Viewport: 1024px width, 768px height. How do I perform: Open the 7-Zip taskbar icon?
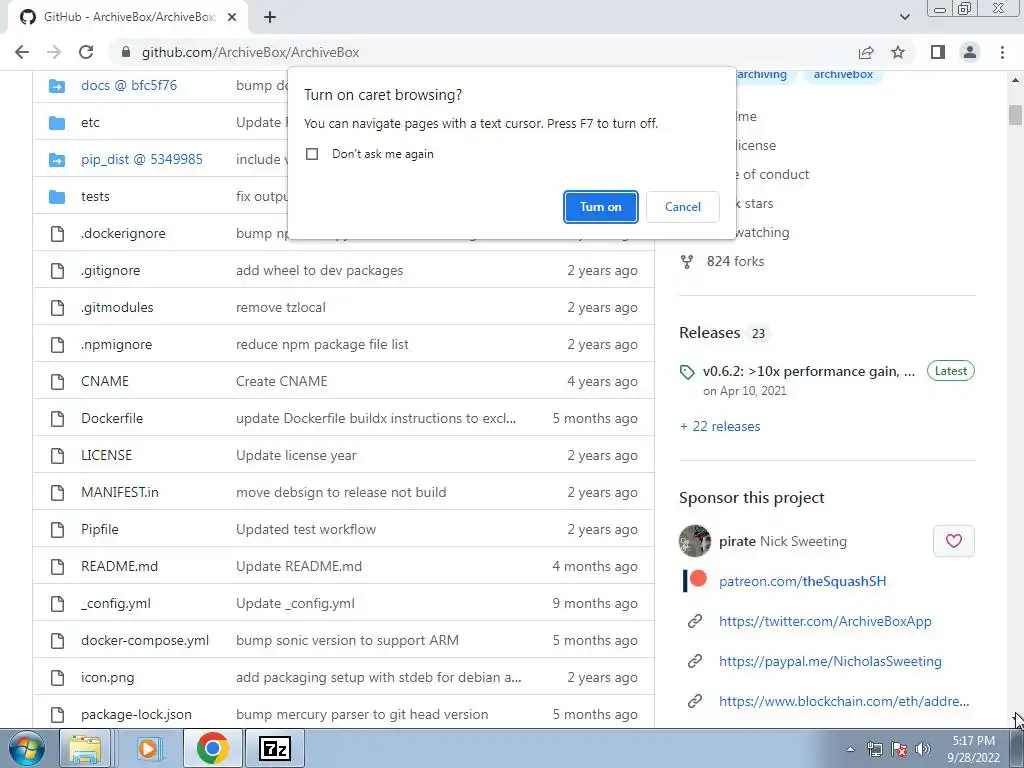pos(274,749)
